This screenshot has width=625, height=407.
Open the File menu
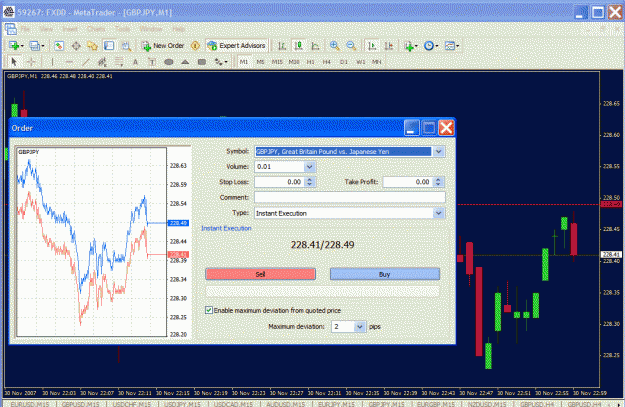[25, 29]
